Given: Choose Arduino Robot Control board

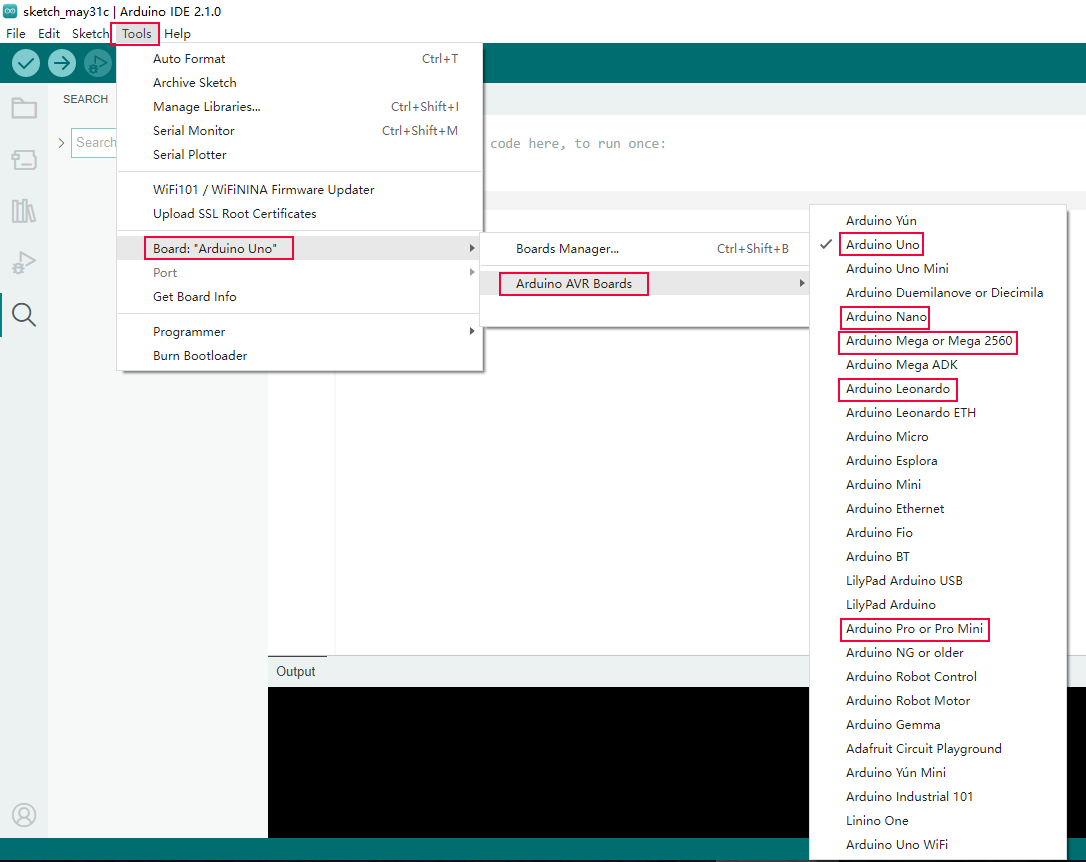Looking at the screenshot, I should [x=938, y=676].
